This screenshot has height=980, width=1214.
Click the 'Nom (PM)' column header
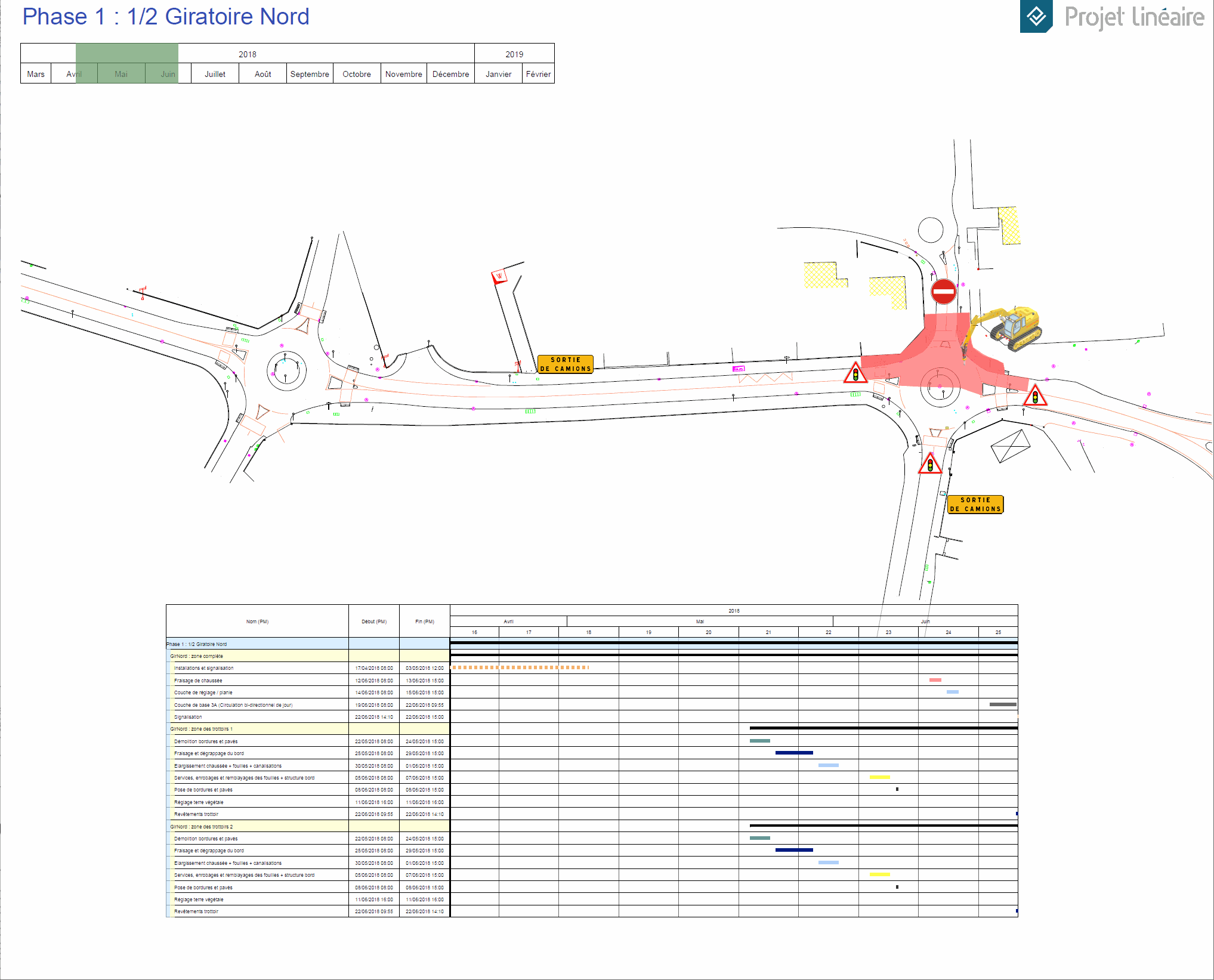coord(257,622)
